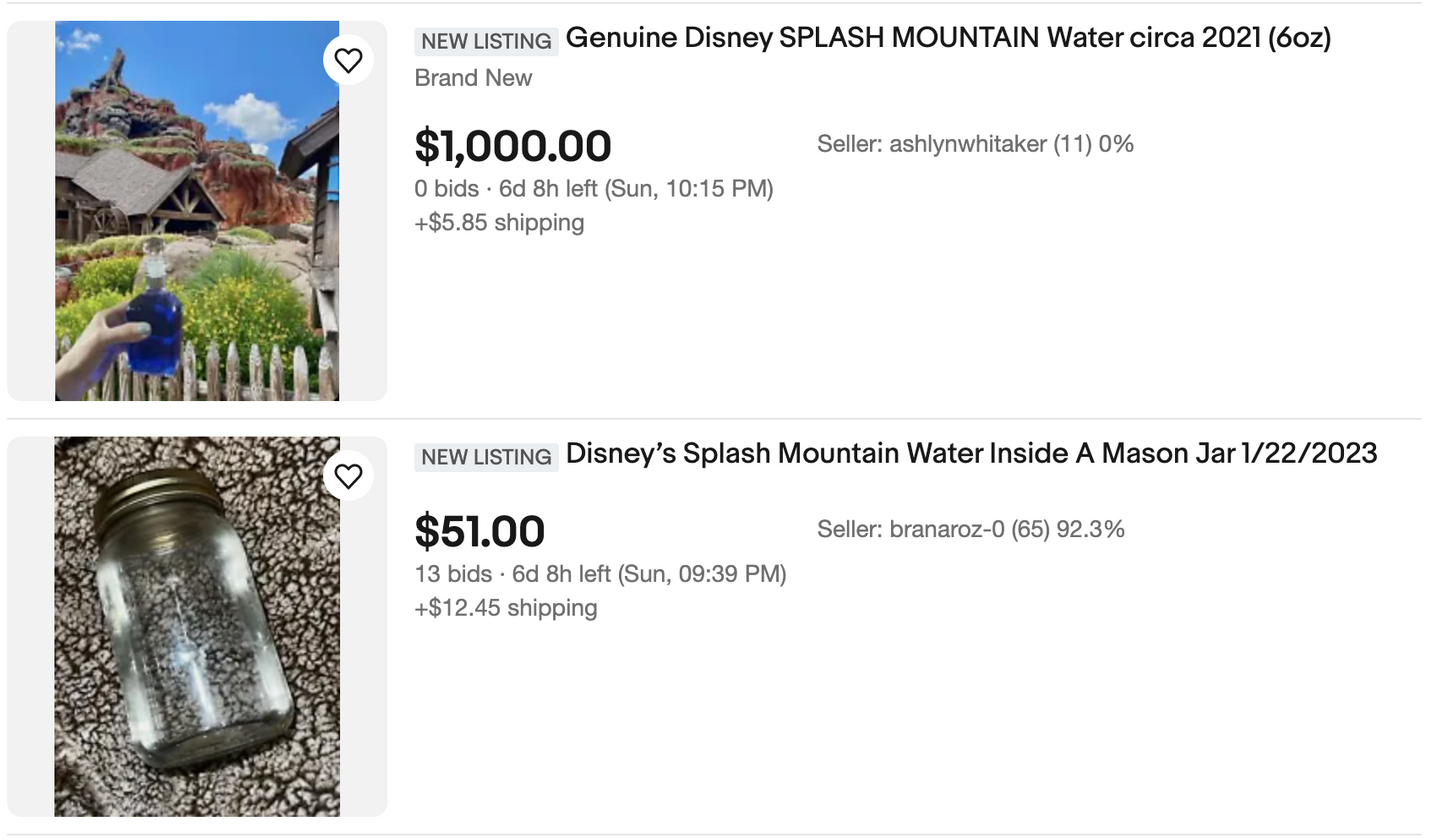Click the NEW LISTING badge on the first listing

(x=485, y=41)
